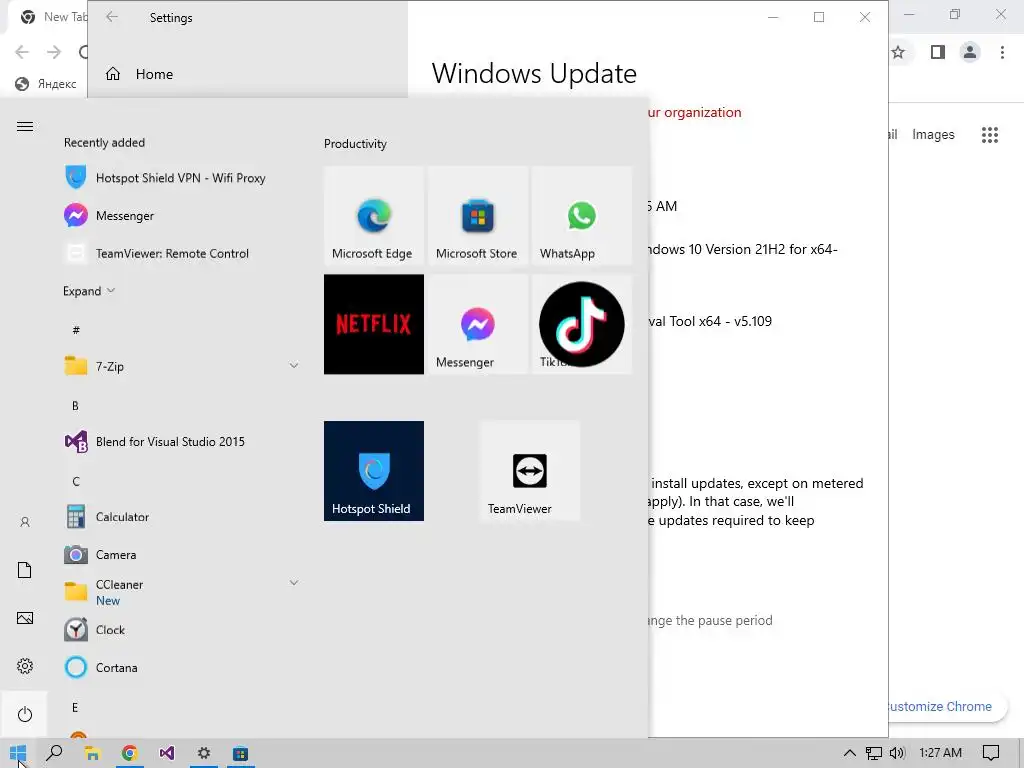Viewport: 1024px width, 768px height.
Task: Launch Calculator from the app list
Action: point(180,517)
